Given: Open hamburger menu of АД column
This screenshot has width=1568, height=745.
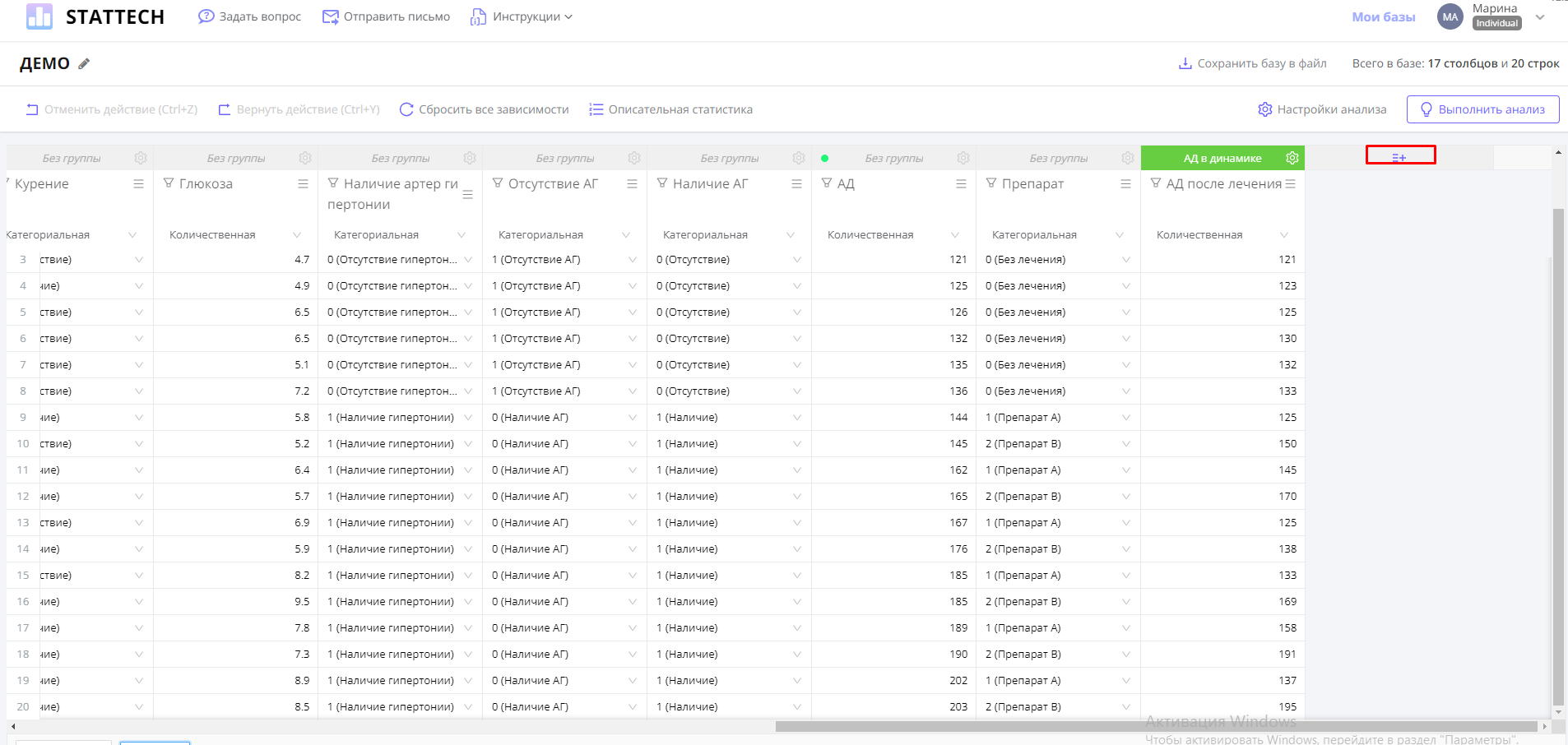Looking at the screenshot, I should pos(961,184).
